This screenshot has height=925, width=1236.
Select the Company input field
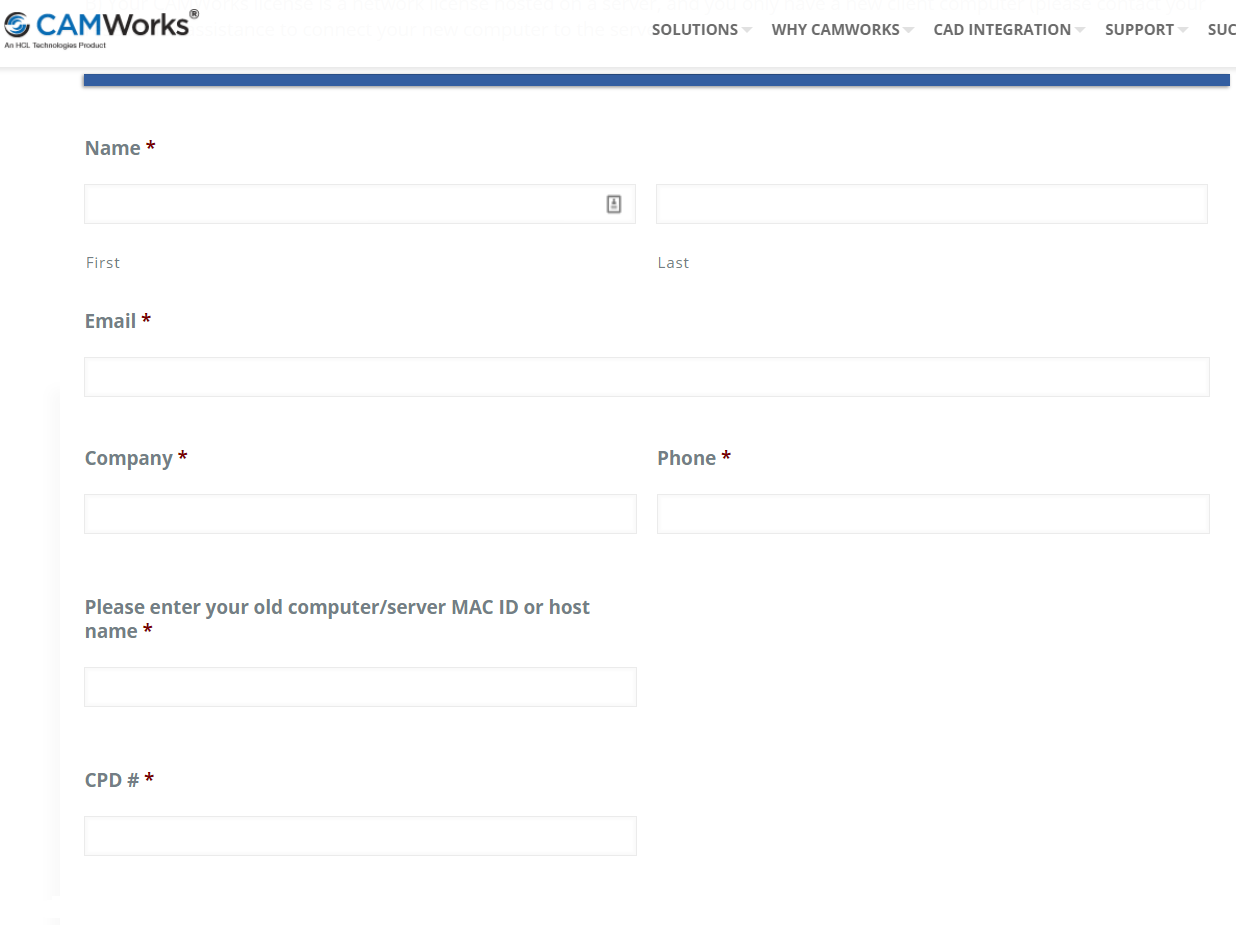360,514
